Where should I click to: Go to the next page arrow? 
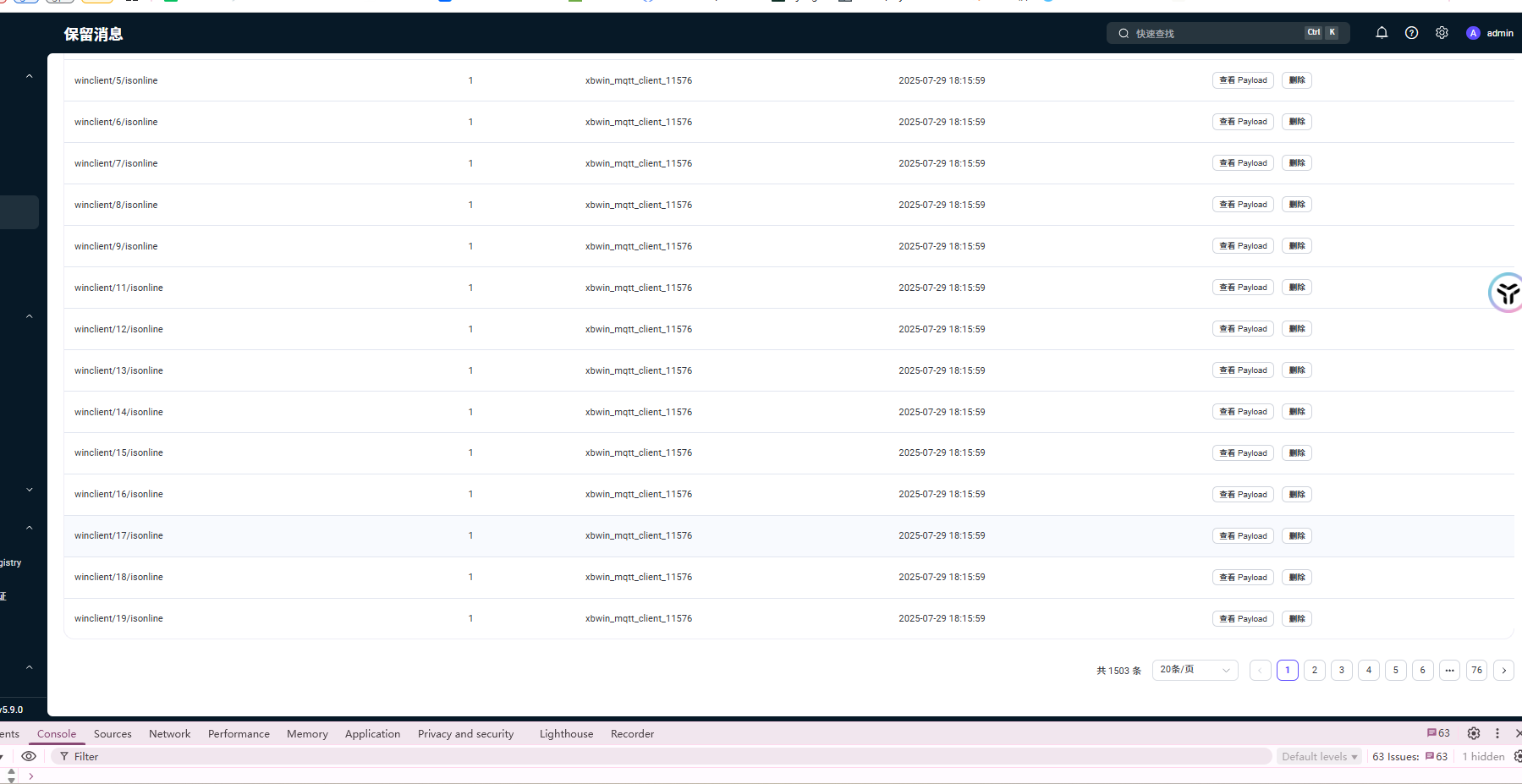pyautogui.click(x=1503, y=670)
